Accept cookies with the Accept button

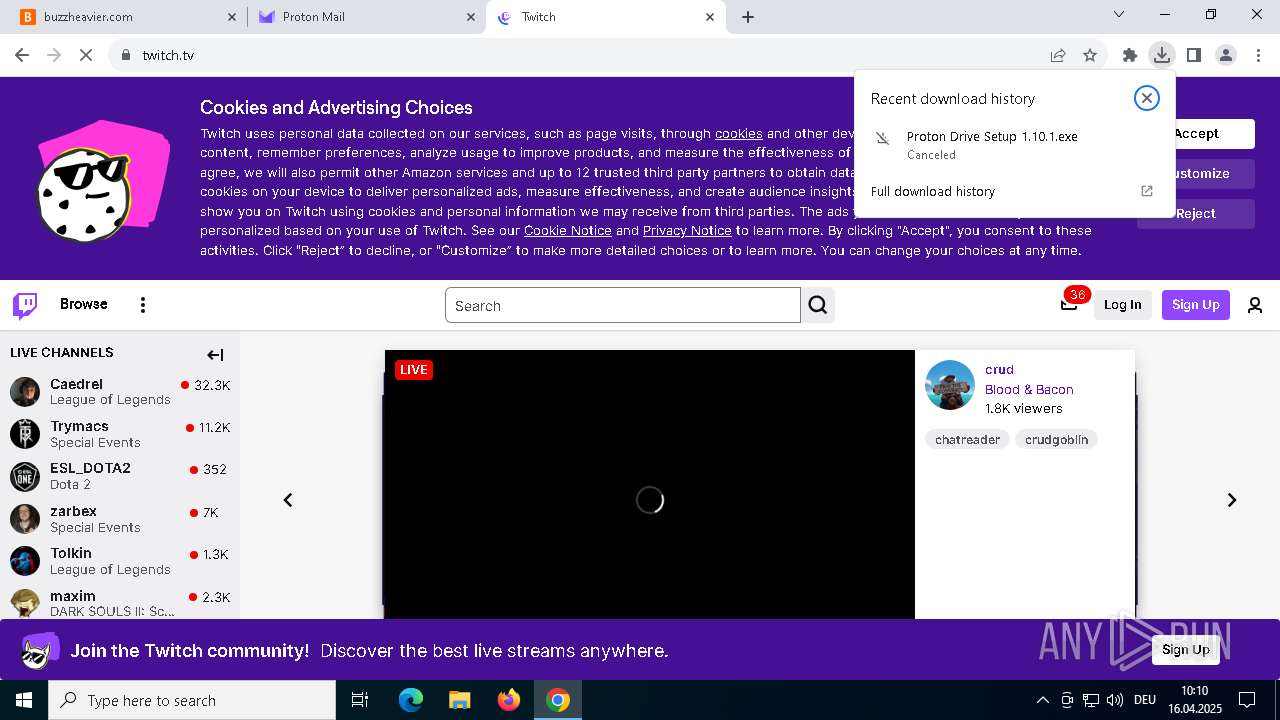(1214, 134)
